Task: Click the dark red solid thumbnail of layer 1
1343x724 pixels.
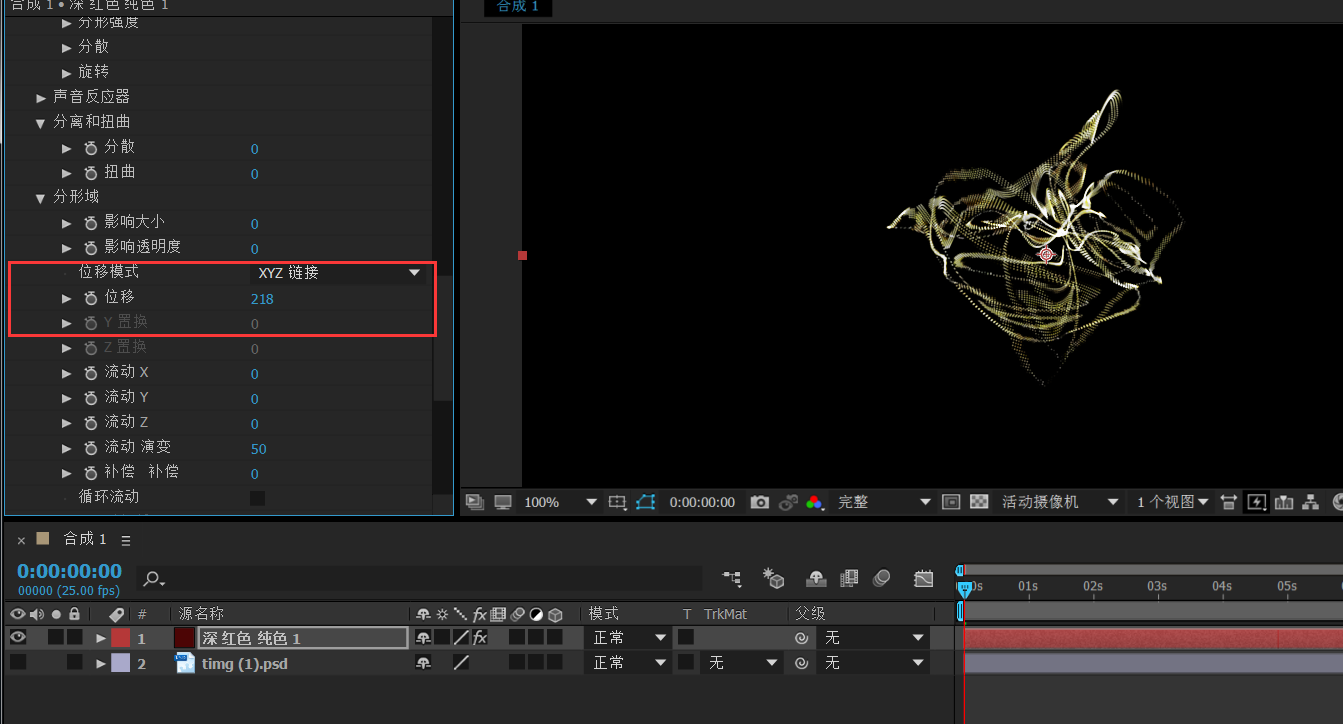Action: pos(185,638)
